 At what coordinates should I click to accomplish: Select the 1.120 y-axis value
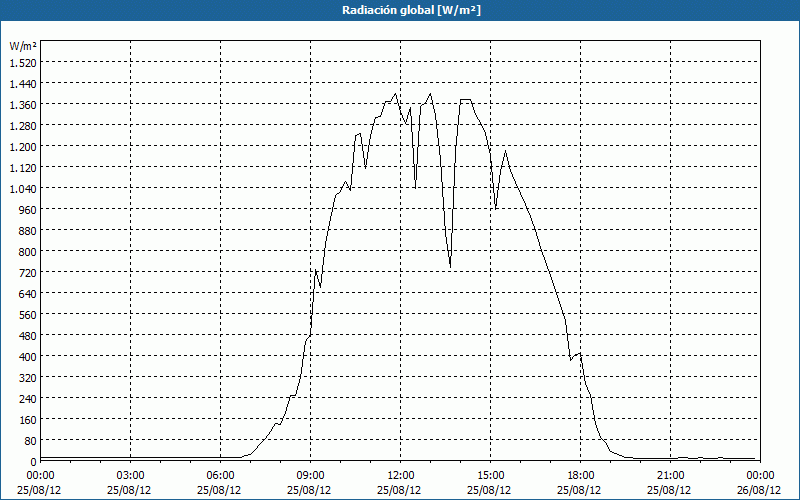[x=23, y=167]
